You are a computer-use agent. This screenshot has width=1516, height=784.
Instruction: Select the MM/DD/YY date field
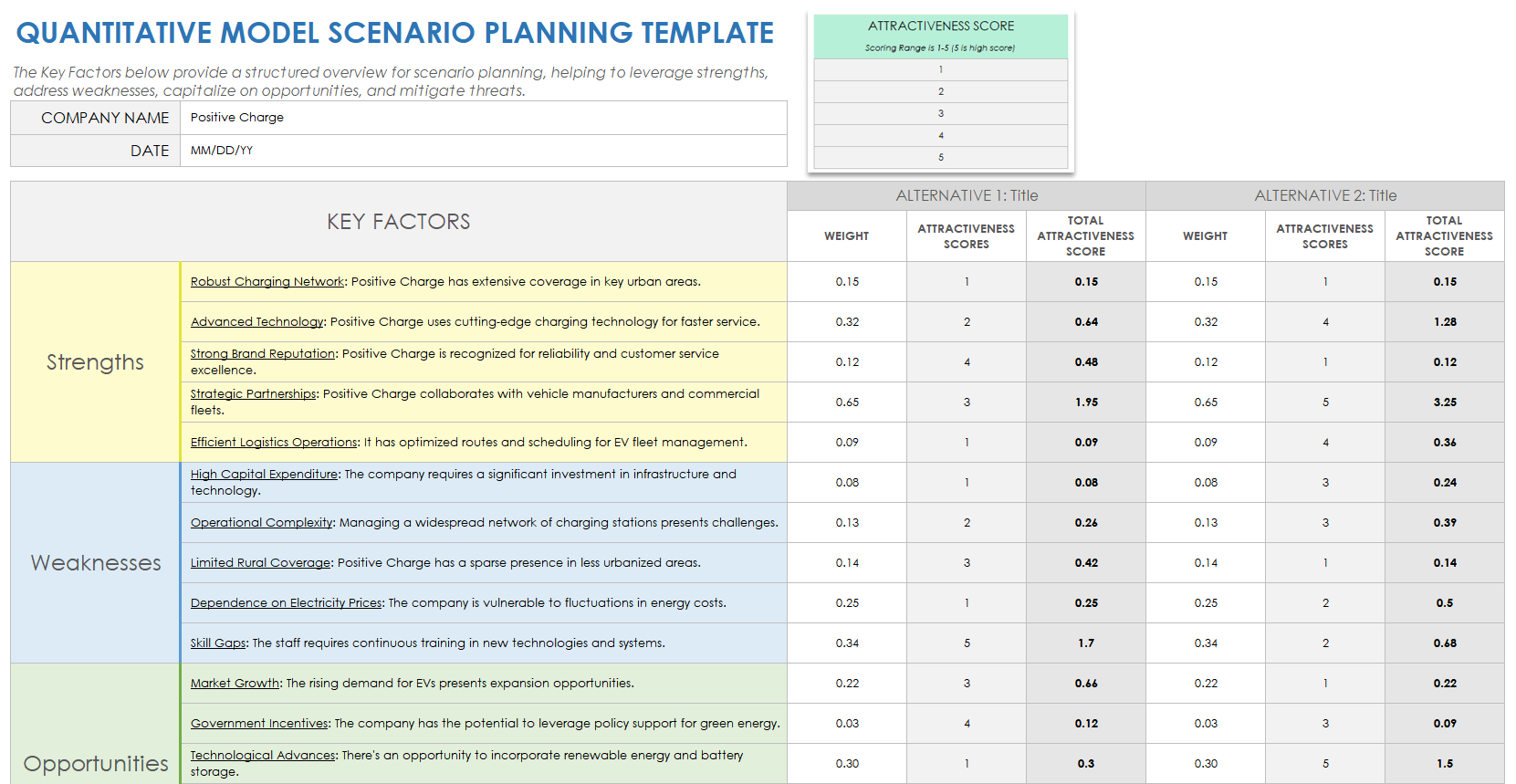tap(483, 151)
